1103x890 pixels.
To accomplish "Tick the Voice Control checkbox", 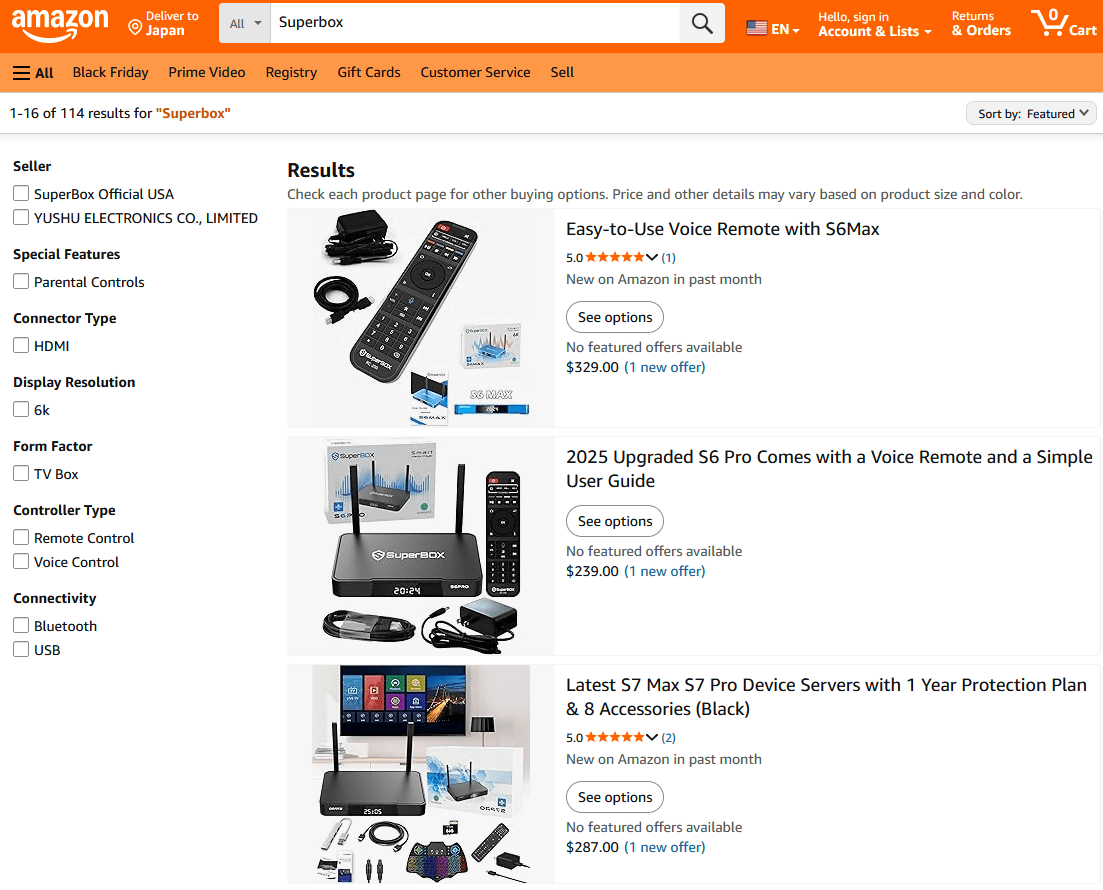I will point(21,562).
